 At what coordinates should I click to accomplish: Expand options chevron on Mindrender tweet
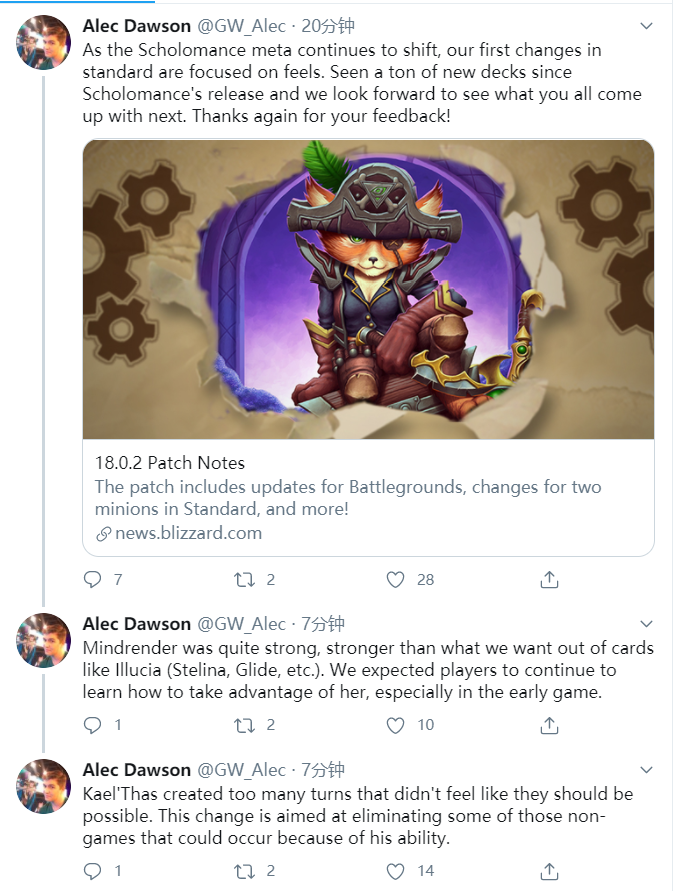point(646,623)
